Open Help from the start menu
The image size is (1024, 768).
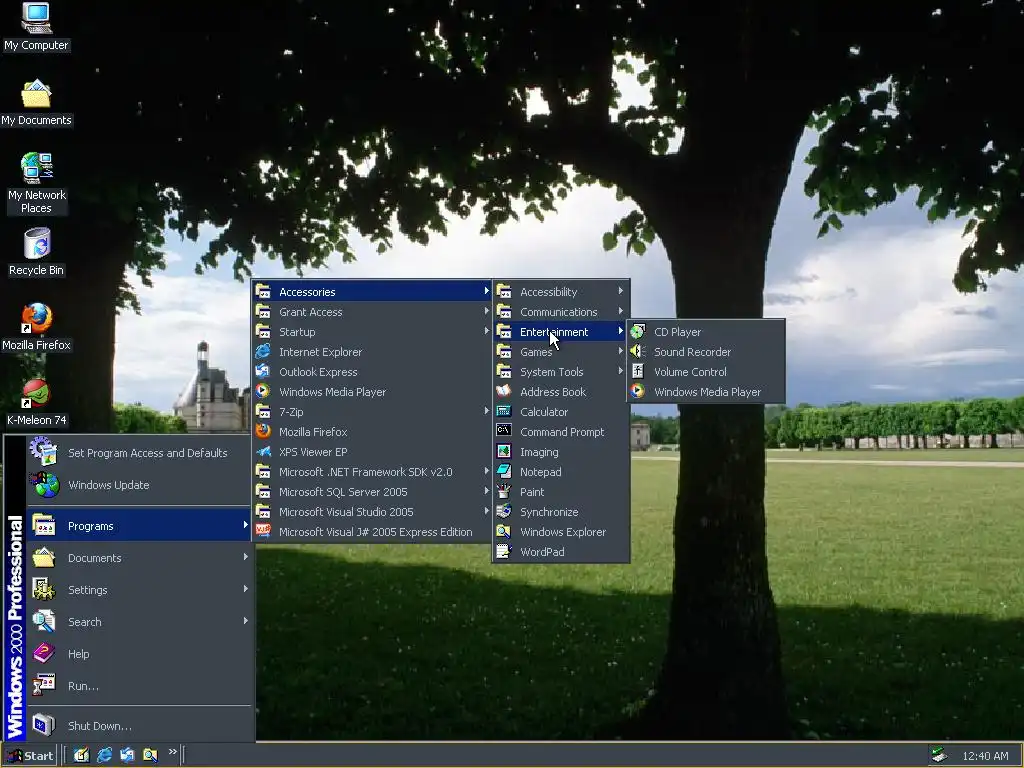coord(139,654)
